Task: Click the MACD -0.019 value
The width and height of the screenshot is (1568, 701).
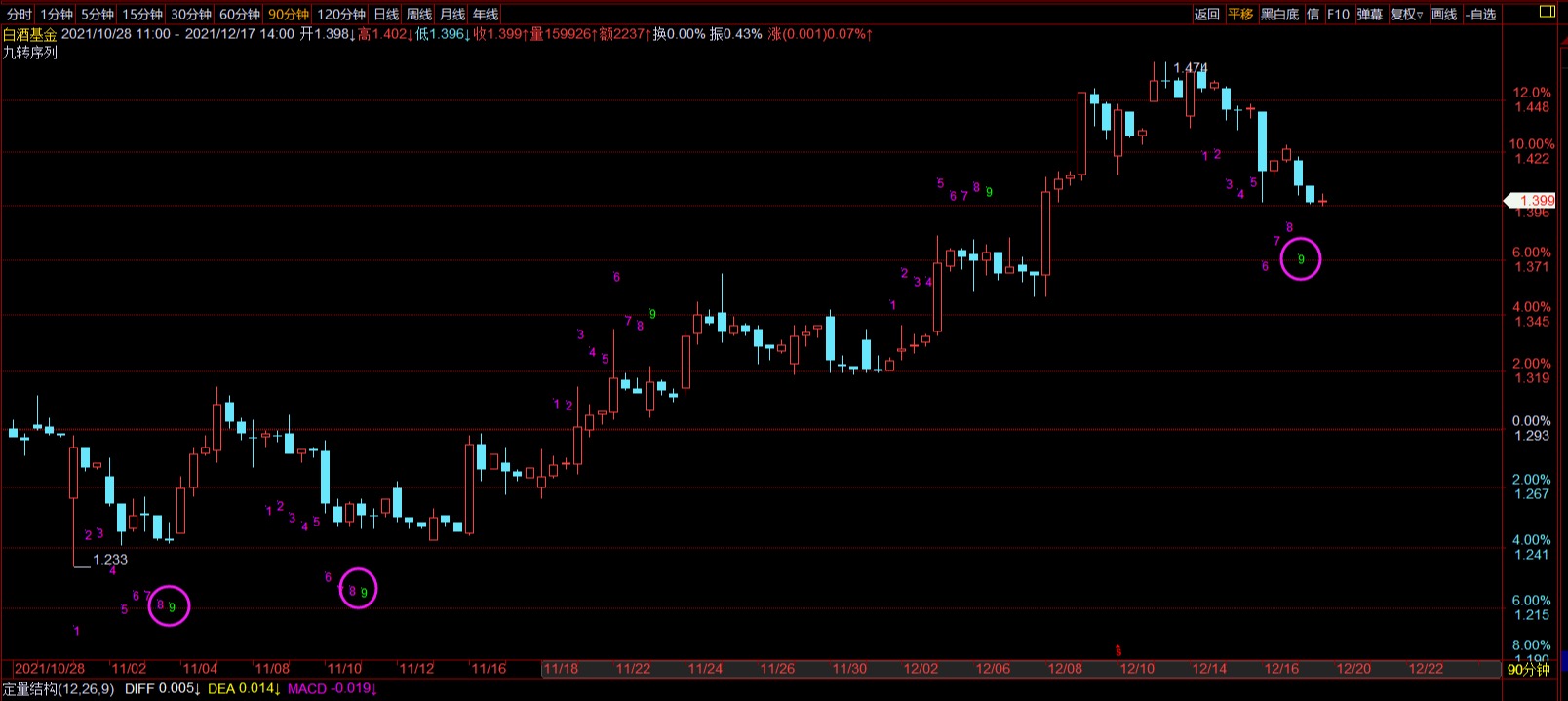Action: click(333, 689)
